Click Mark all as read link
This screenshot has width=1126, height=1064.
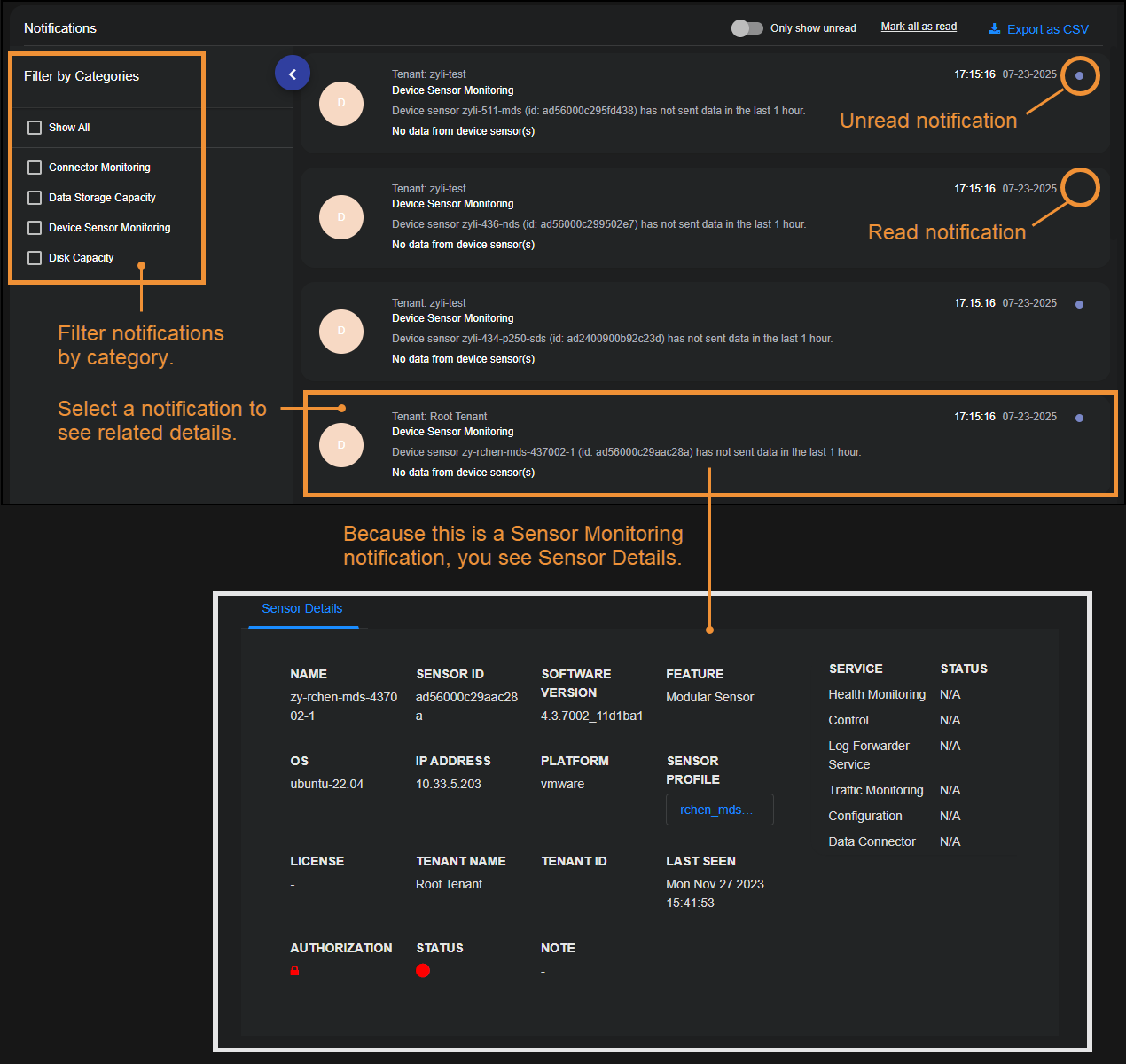point(919,27)
